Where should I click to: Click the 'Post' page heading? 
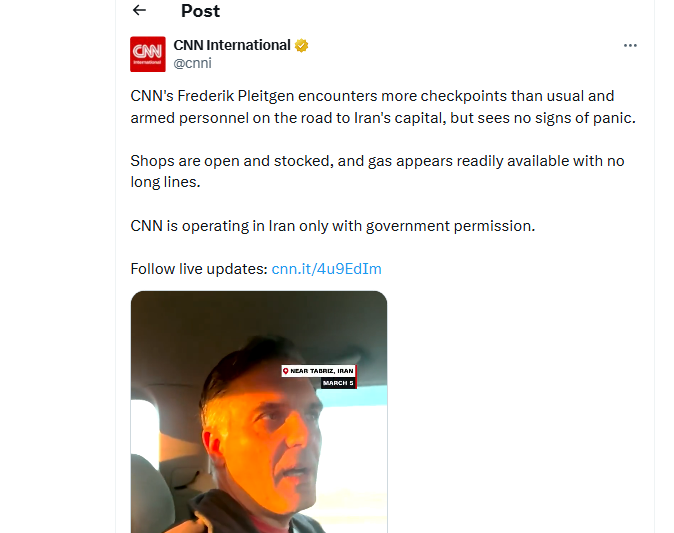(200, 11)
